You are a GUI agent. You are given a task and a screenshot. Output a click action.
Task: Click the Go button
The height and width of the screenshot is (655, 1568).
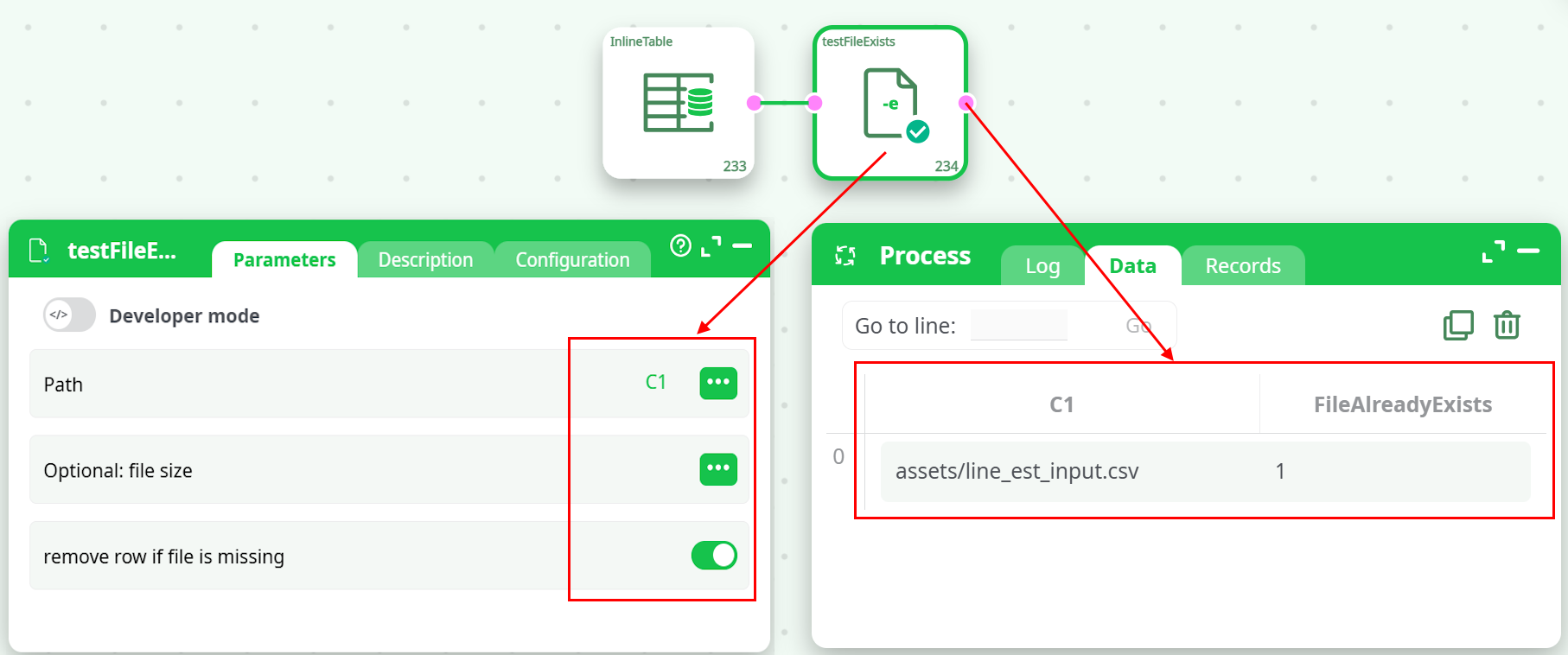pos(1138,326)
